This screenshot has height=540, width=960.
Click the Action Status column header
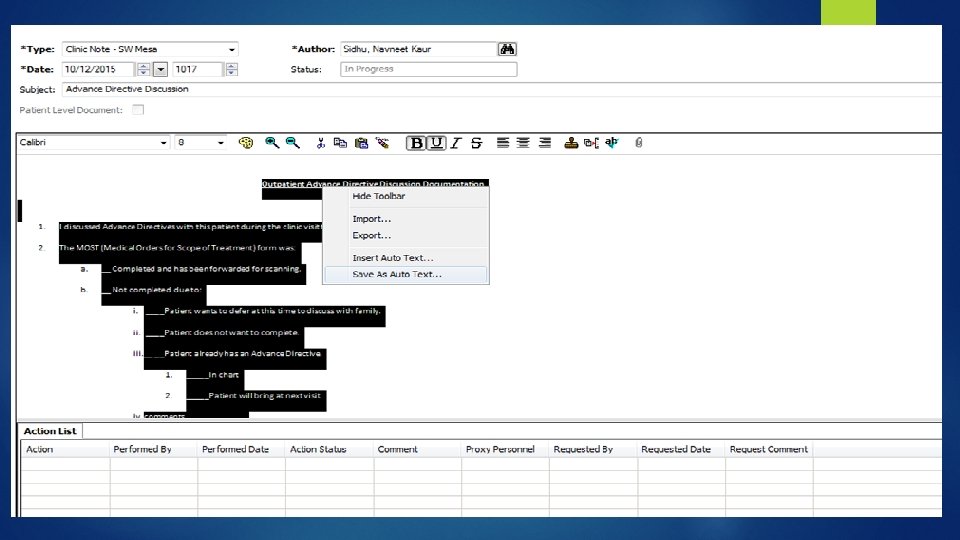pos(329,449)
